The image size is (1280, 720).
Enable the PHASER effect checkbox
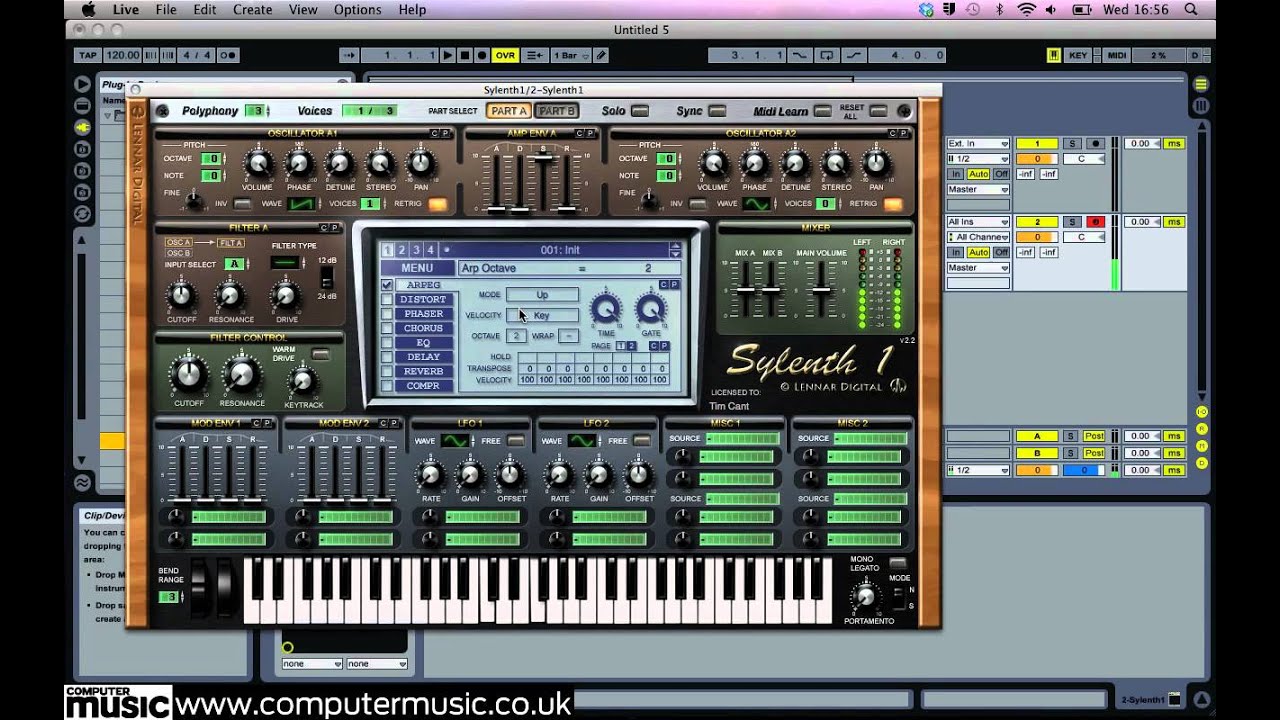coord(387,314)
